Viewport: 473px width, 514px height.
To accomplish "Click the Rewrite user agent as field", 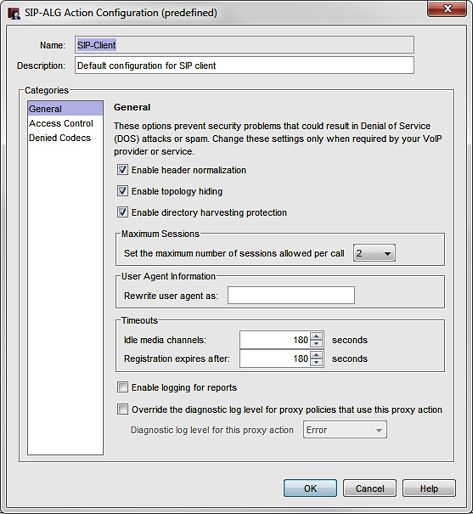I will click(x=291, y=295).
